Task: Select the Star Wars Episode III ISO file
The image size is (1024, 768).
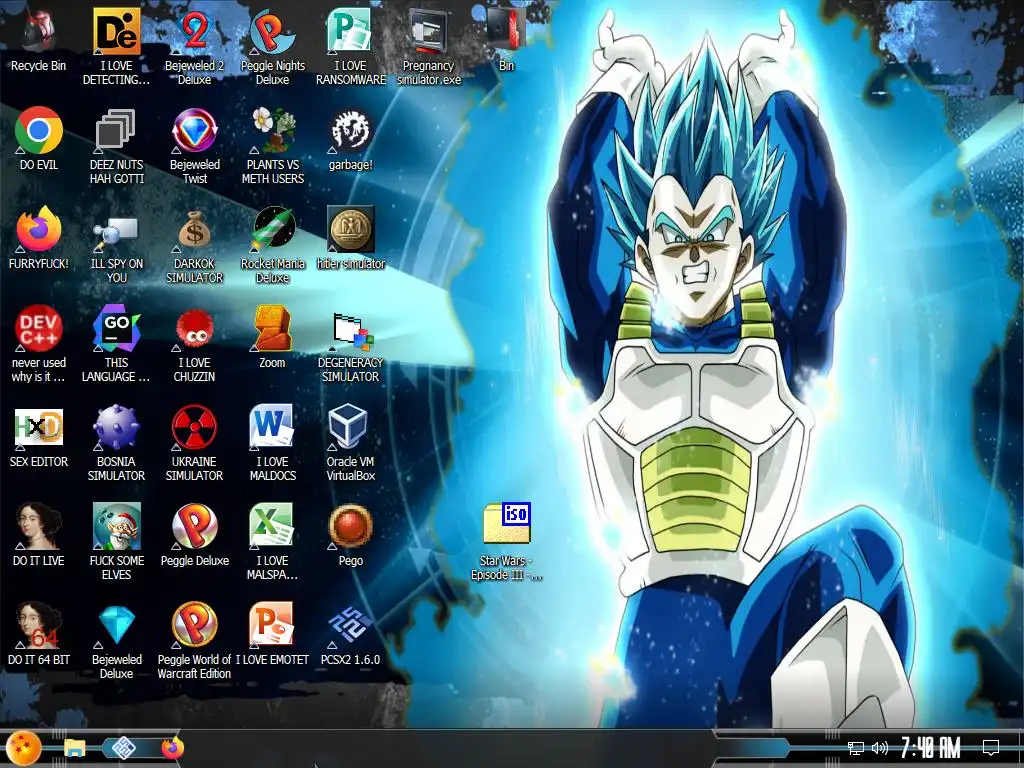Action: click(x=507, y=524)
